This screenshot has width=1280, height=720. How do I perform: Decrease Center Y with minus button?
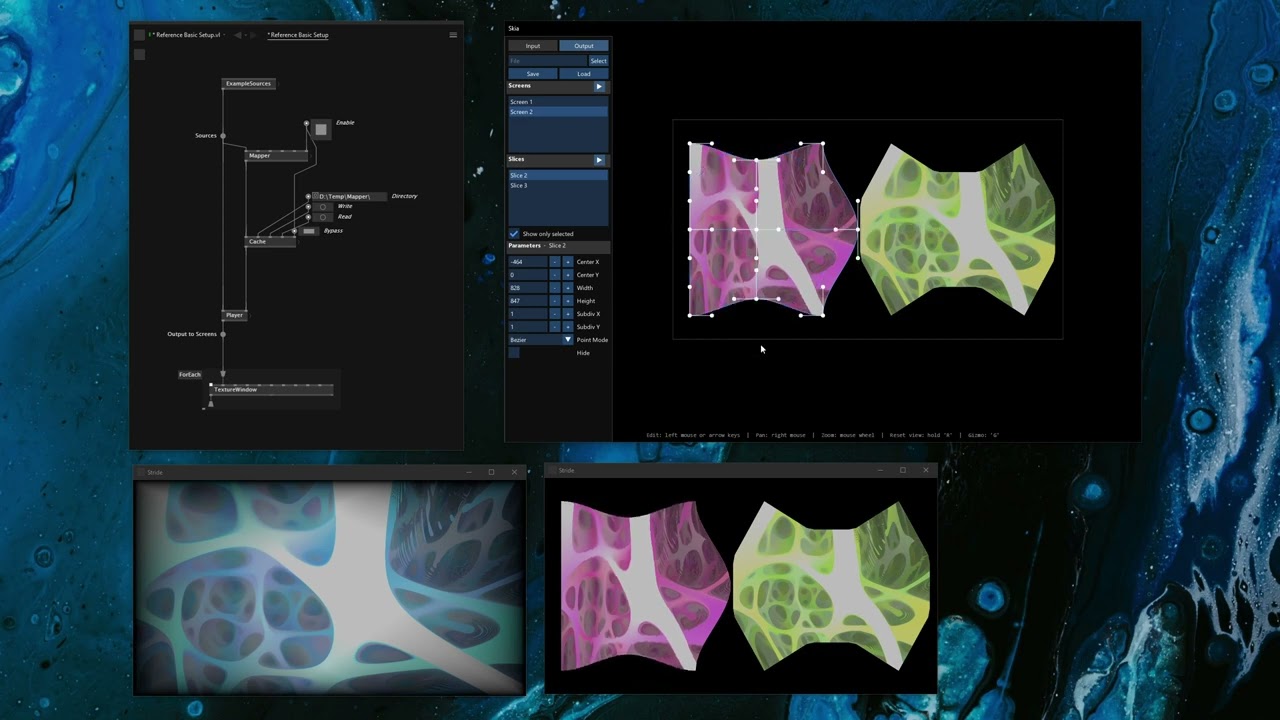coord(555,275)
